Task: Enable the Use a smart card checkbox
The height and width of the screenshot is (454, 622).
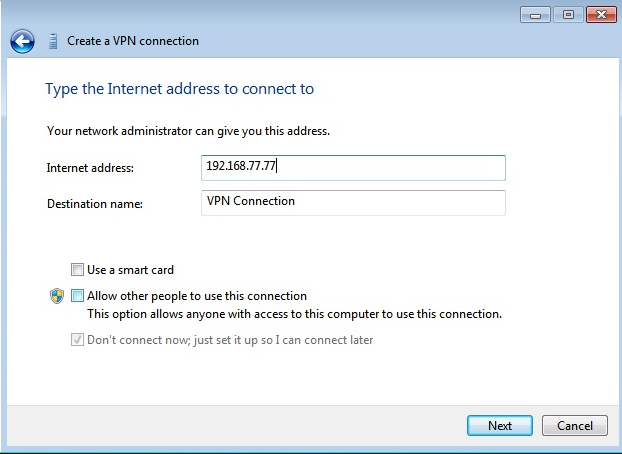Action: tap(77, 270)
